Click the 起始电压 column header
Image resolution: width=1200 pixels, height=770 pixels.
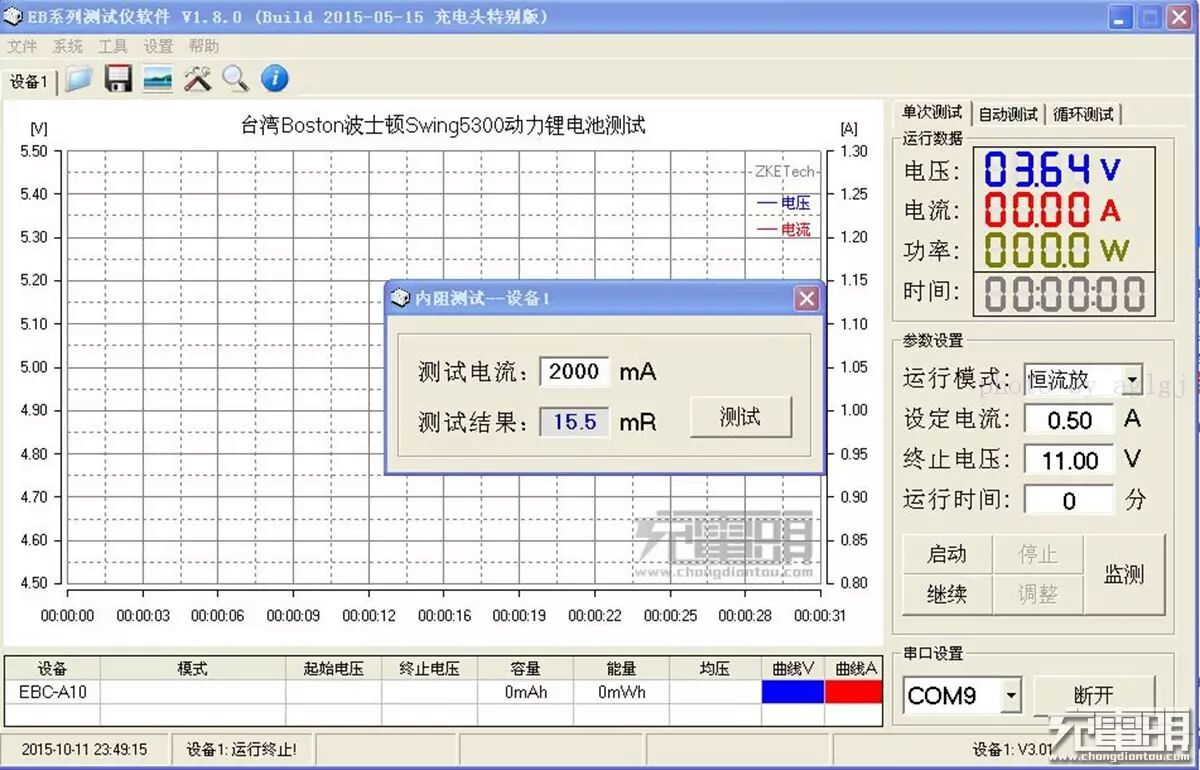[333, 669]
